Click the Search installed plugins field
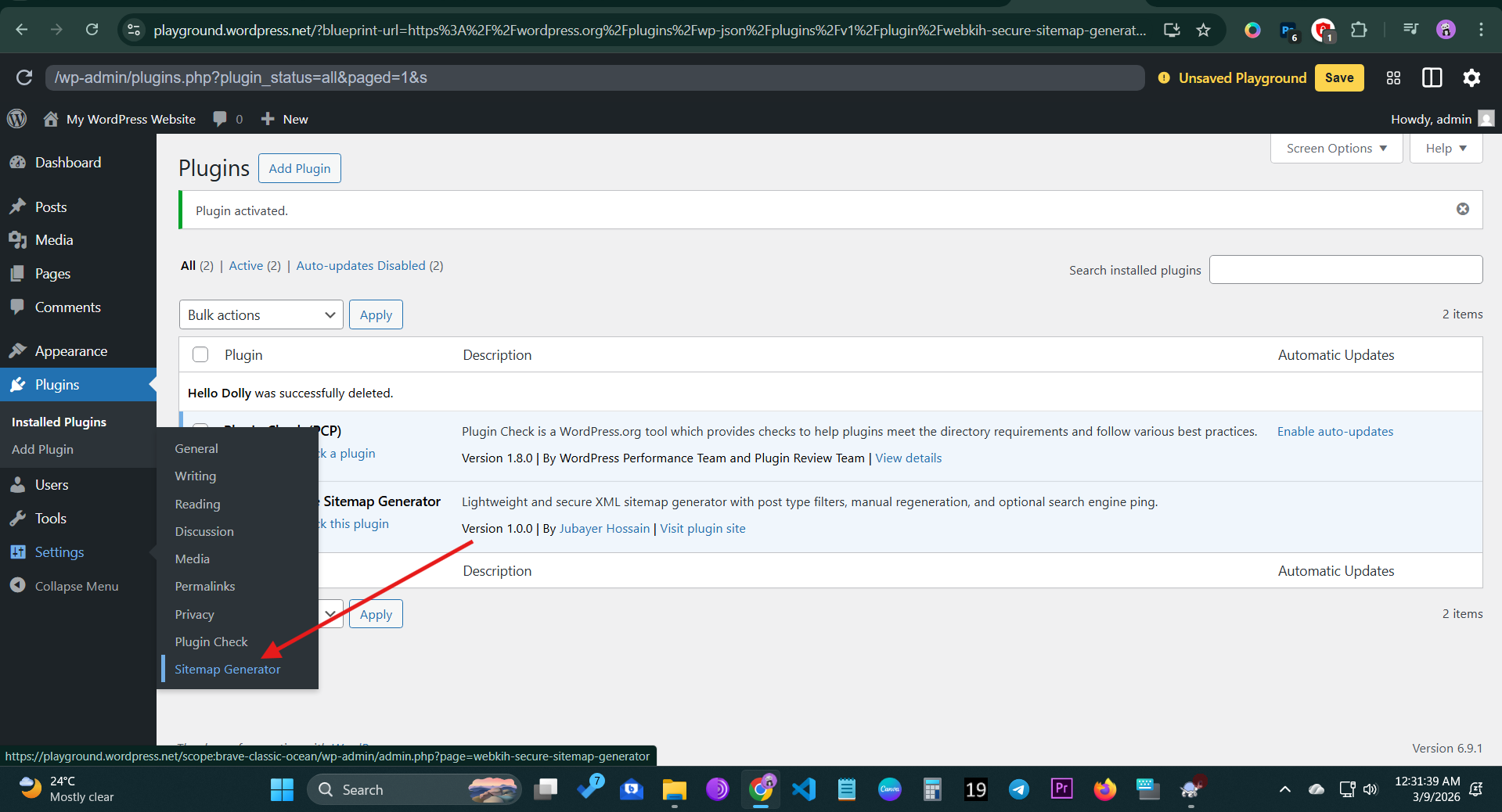The image size is (1502, 812). coord(1345,270)
